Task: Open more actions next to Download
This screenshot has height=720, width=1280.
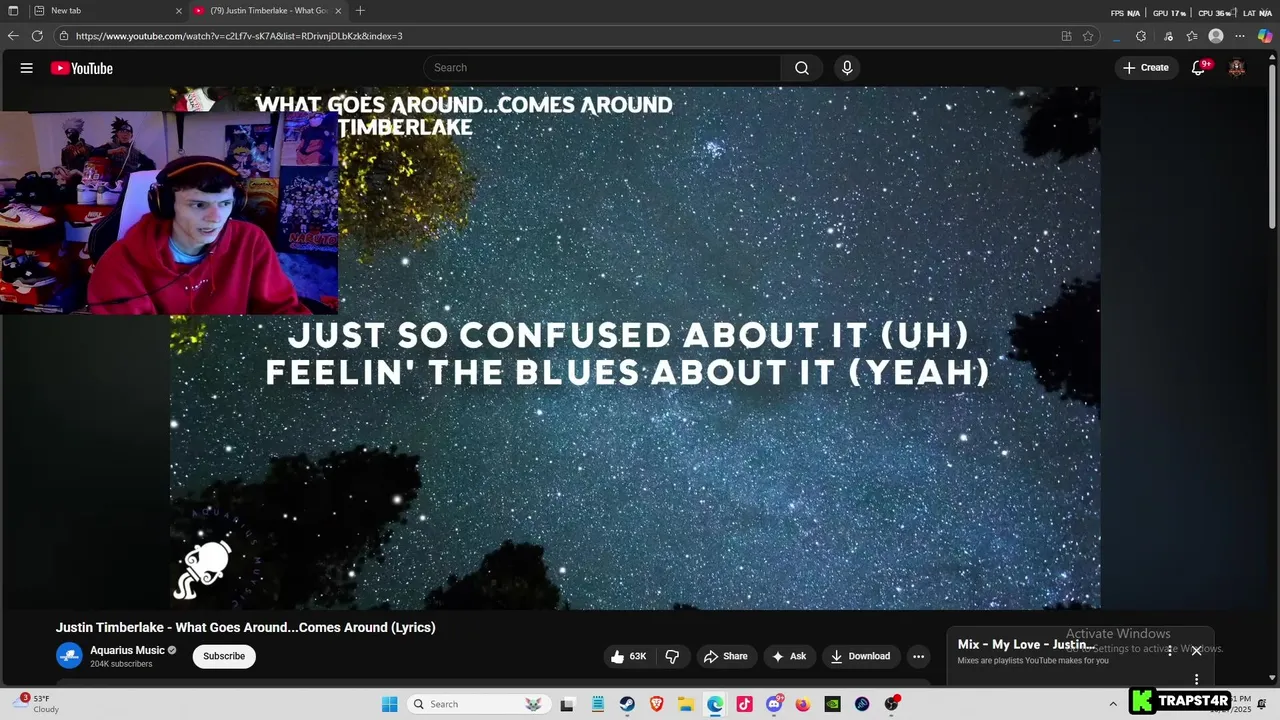Action: [x=918, y=656]
